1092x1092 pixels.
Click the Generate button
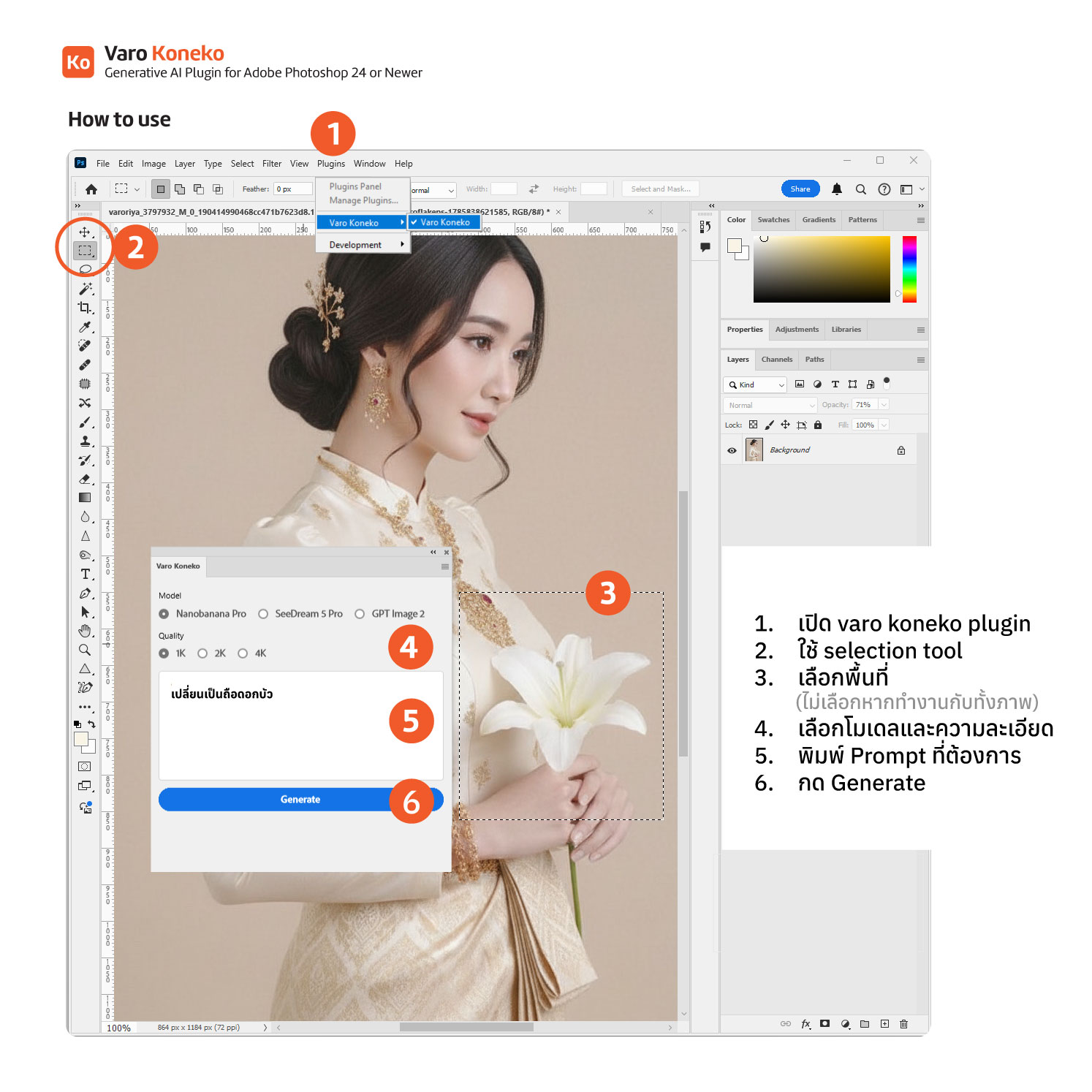[x=300, y=800]
